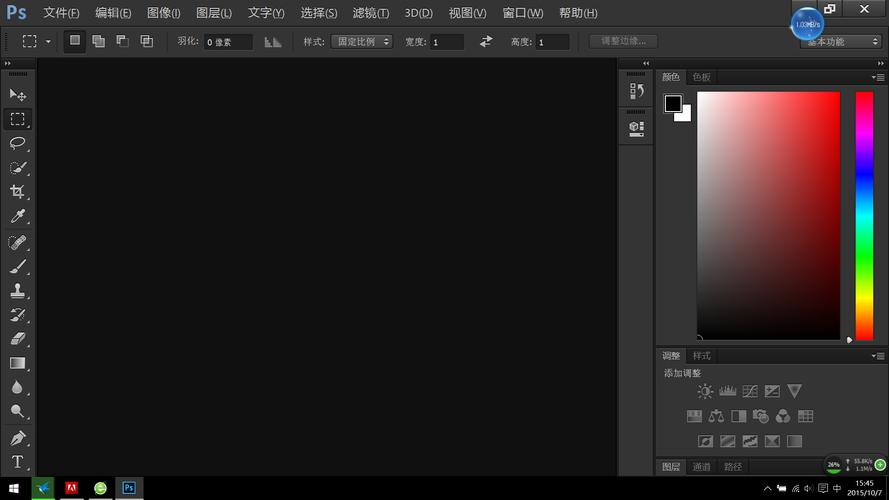This screenshot has height=500, width=889.
Task: Choose Intersect with selection mode
Action: (146, 41)
